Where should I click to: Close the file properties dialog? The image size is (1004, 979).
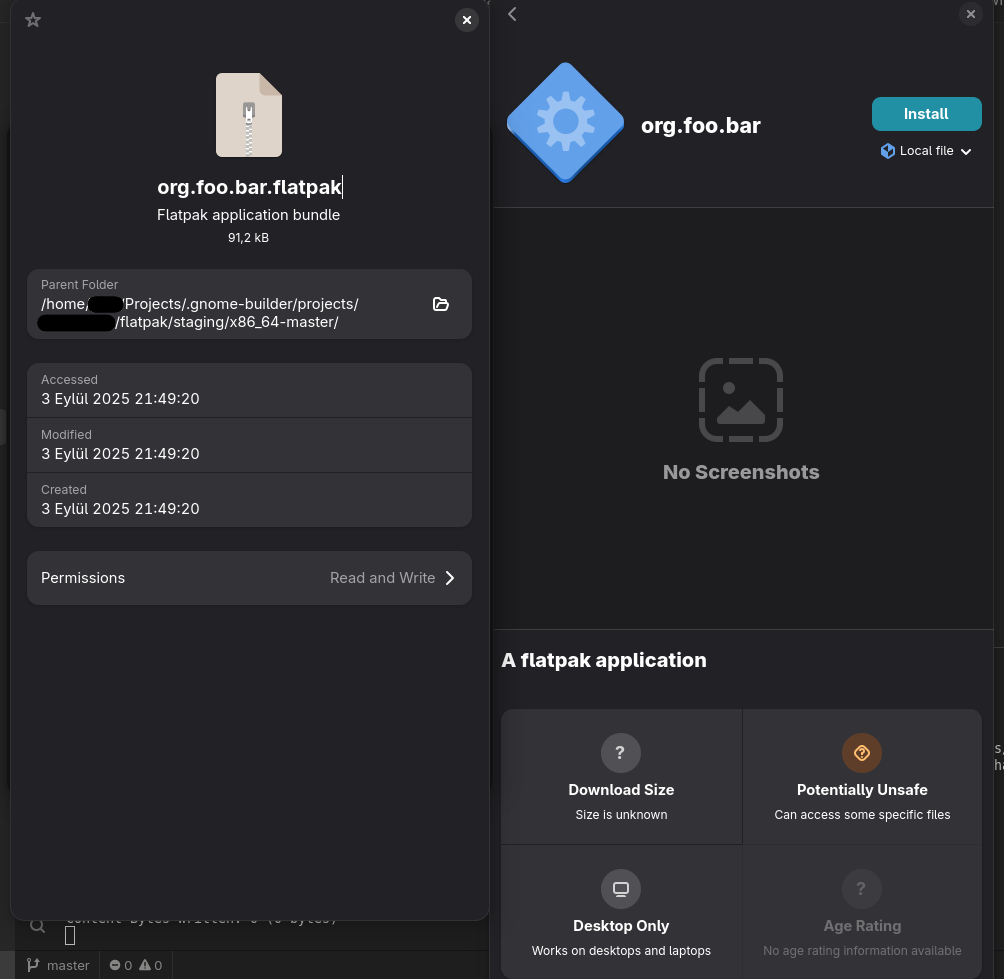click(467, 20)
